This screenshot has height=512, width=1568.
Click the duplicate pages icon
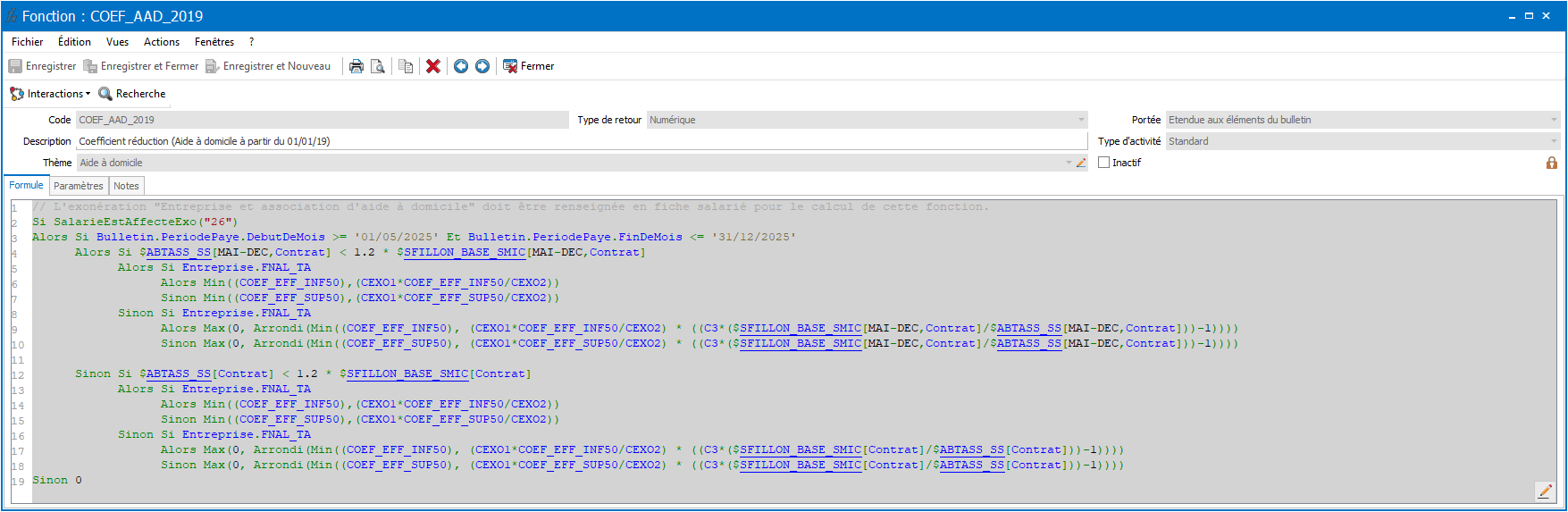tap(406, 66)
